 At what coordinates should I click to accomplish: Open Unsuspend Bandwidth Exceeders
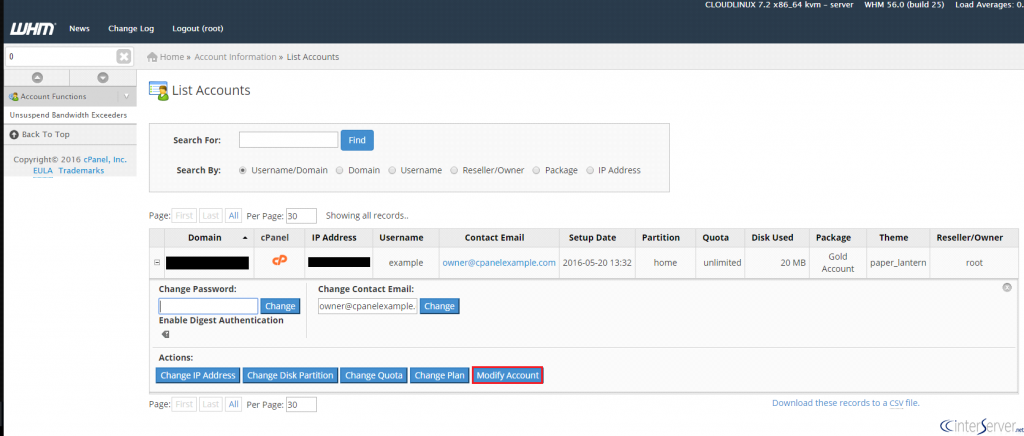[x=69, y=115]
